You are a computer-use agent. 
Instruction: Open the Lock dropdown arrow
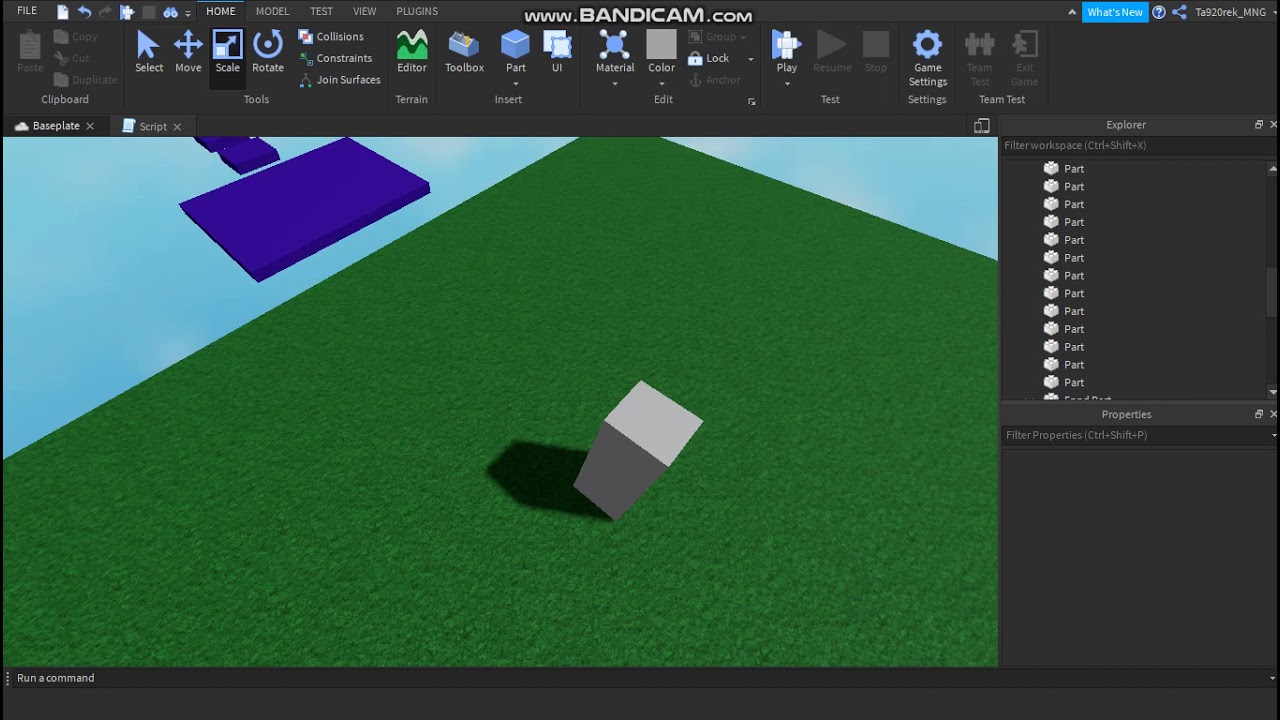pyautogui.click(x=751, y=59)
